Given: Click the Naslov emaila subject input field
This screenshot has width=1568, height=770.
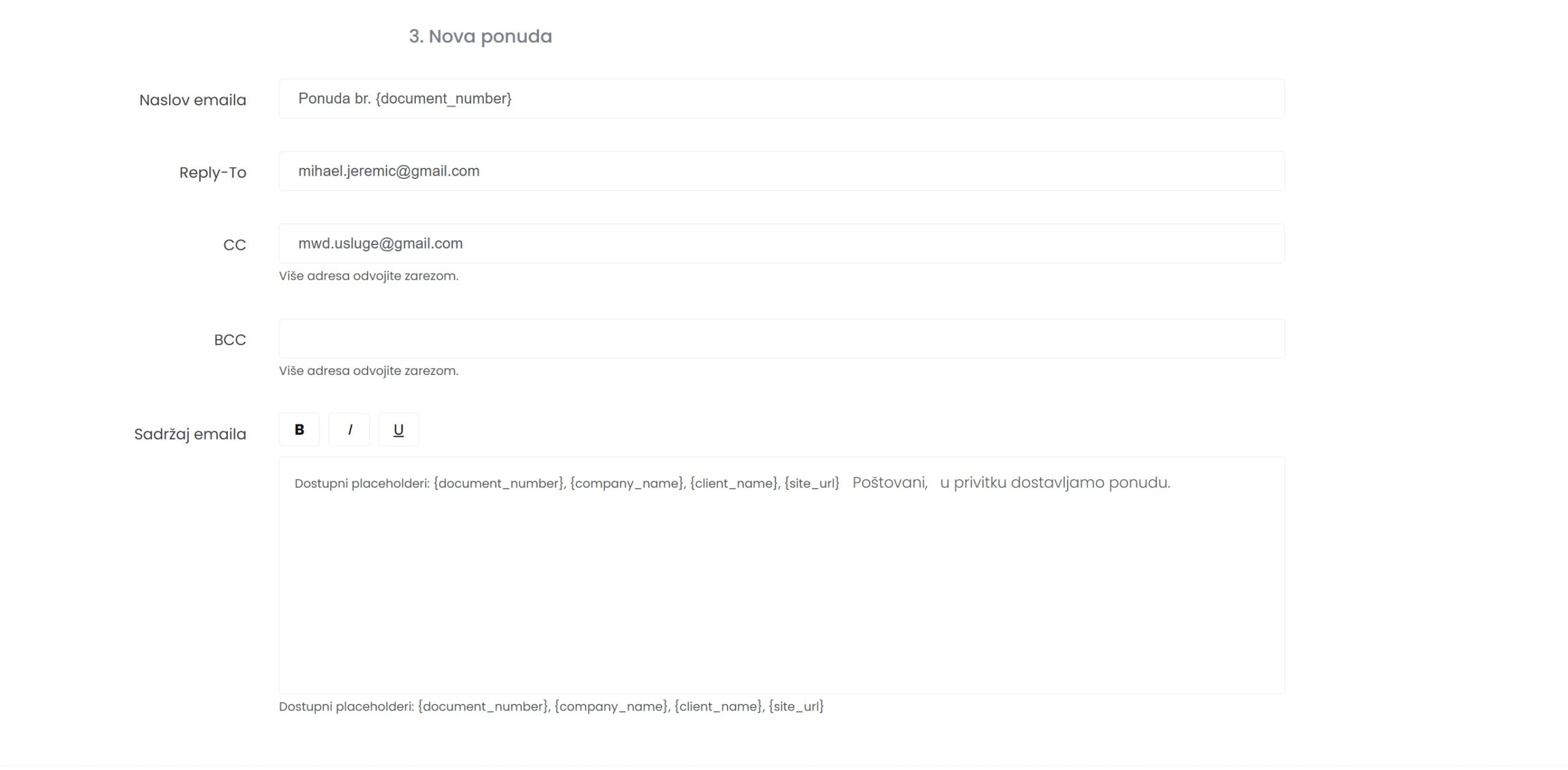Looking at the screenshot, I should pos(782,99).
